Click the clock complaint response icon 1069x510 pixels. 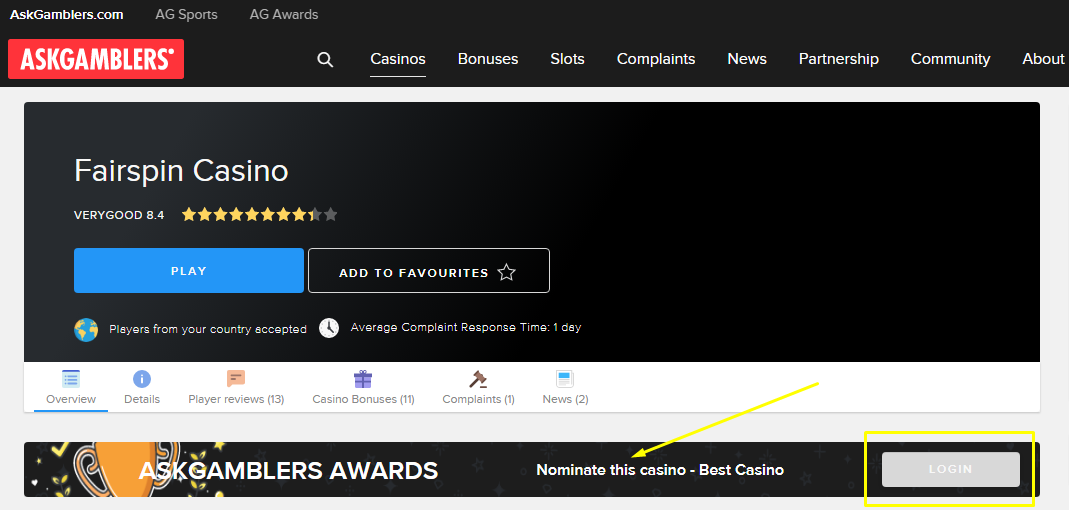(329, 328)
